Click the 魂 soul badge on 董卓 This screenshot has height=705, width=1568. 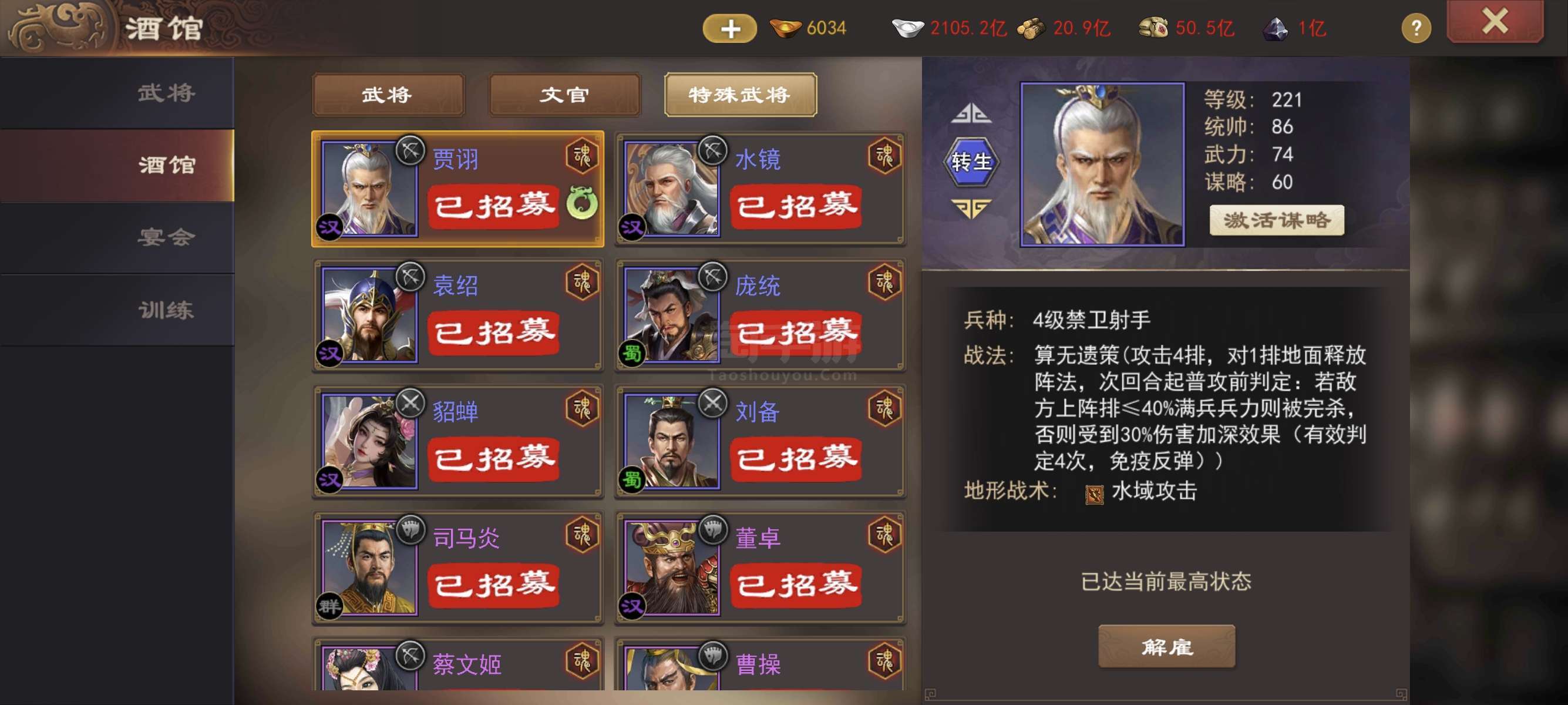click(x=884, y=535)
